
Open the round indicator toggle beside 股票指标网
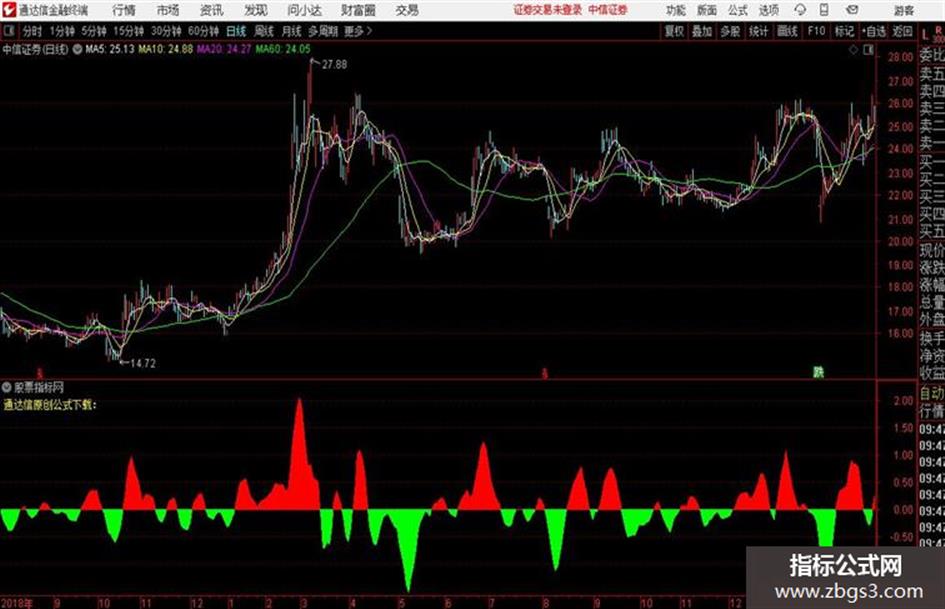click(7, 387)
